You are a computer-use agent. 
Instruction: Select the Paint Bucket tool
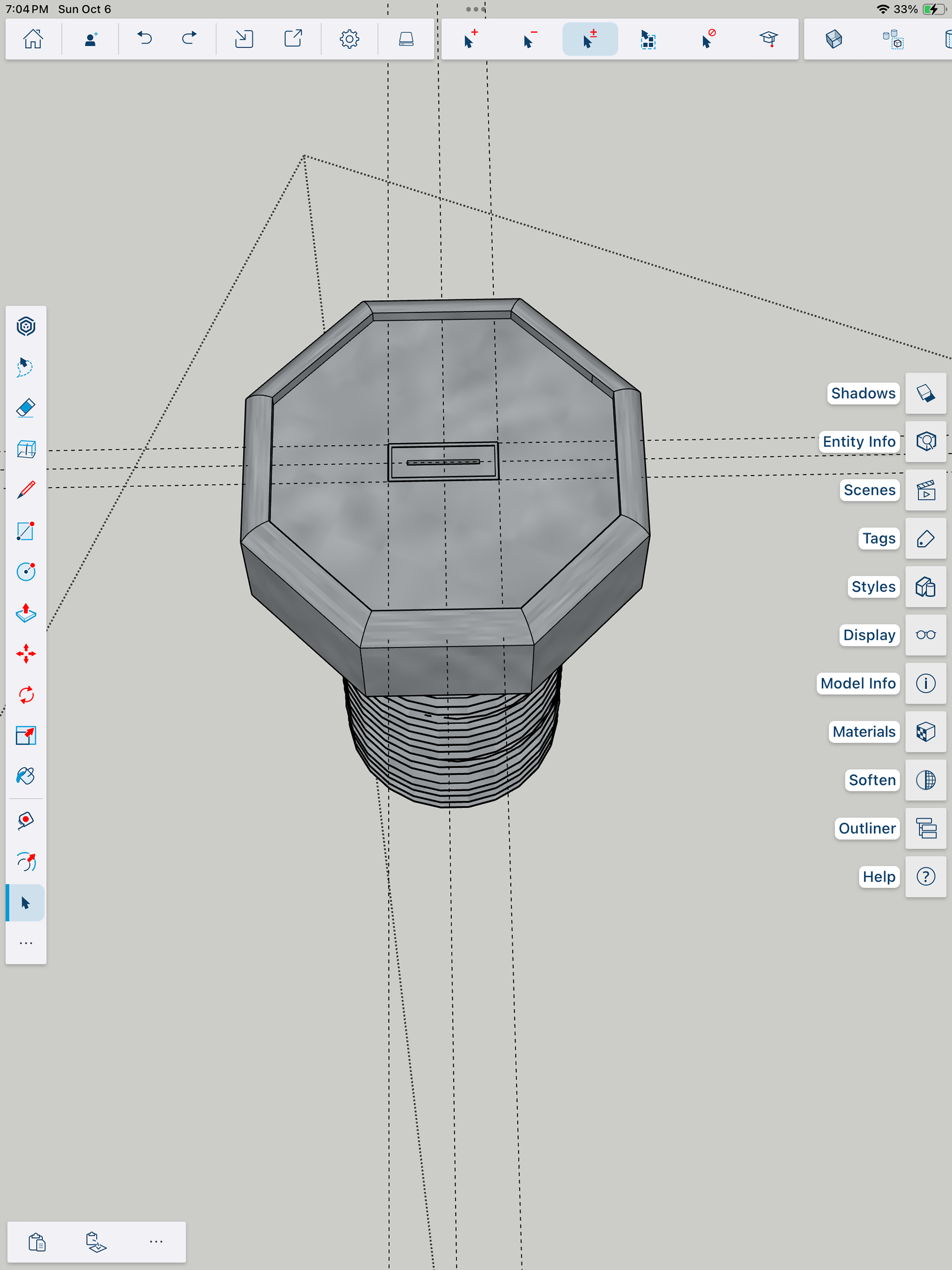click(26, 776)
